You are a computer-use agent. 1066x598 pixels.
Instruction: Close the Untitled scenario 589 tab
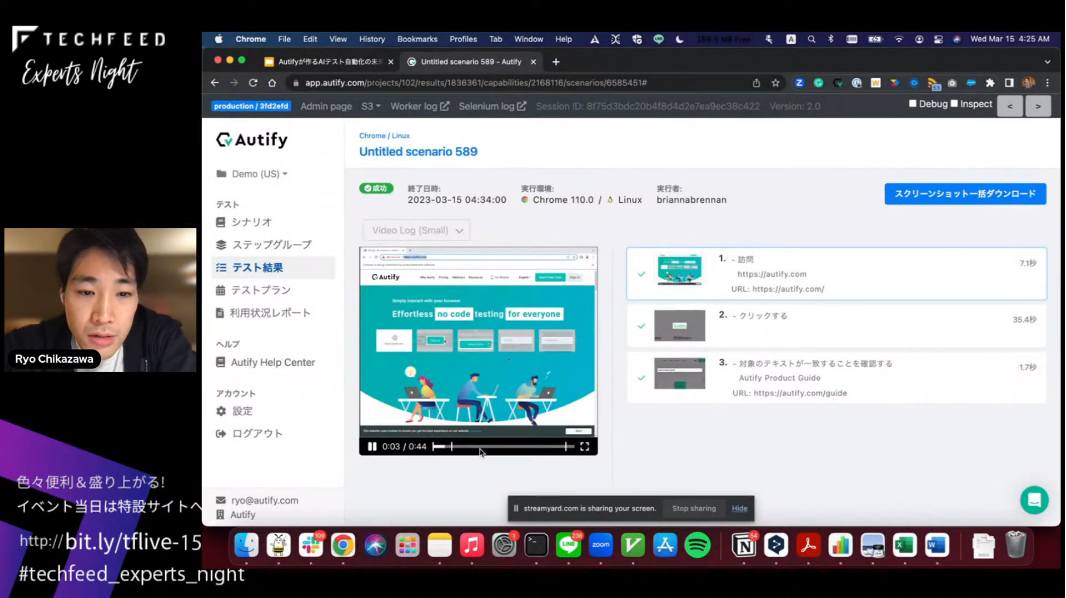533,62
